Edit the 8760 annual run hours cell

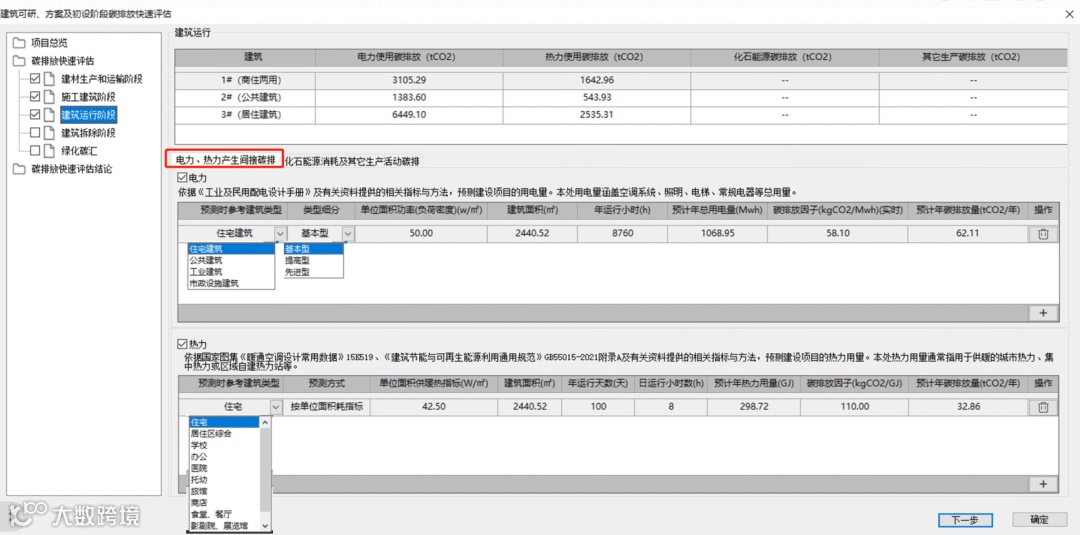point(621,234)
